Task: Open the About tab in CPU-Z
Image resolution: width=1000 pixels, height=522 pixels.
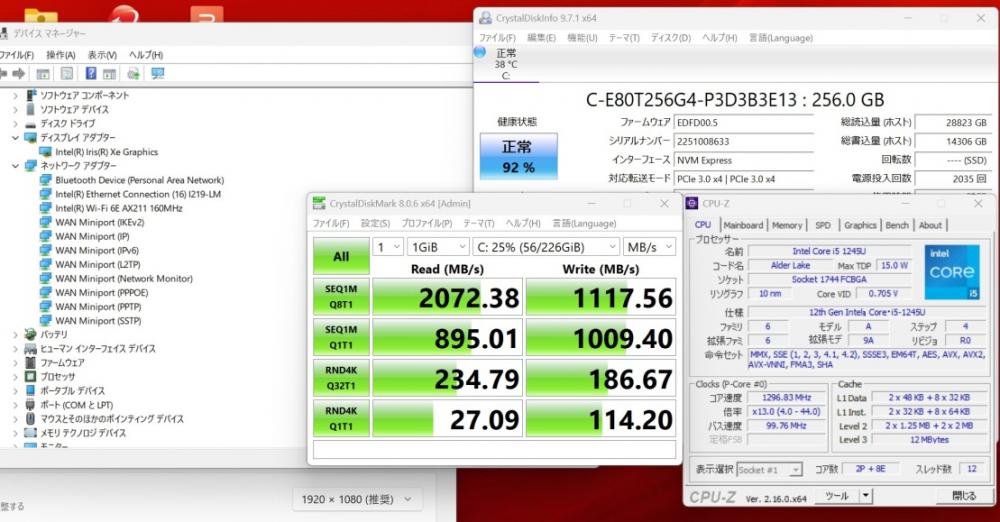Action: click(x=930, y=225)
